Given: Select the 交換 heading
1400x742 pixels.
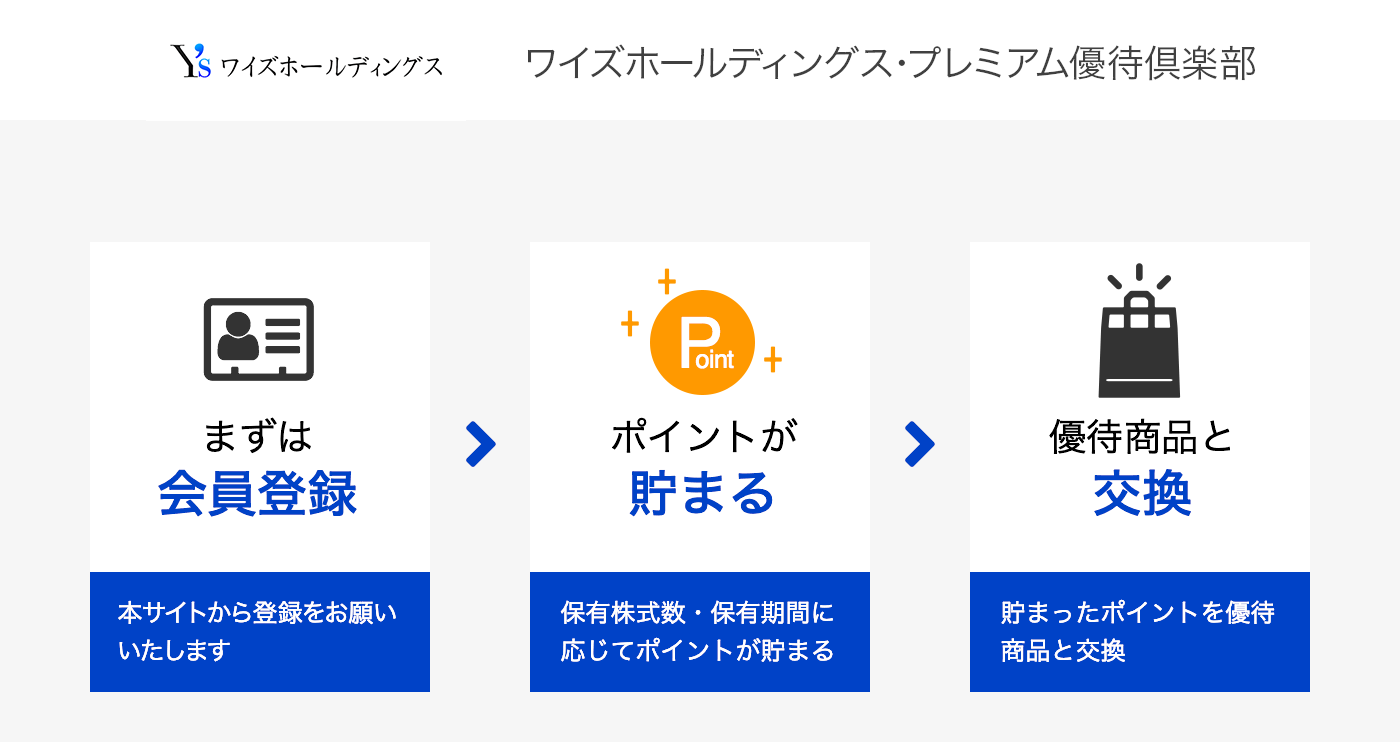Looking at the screenshot, I should 1141,494.
